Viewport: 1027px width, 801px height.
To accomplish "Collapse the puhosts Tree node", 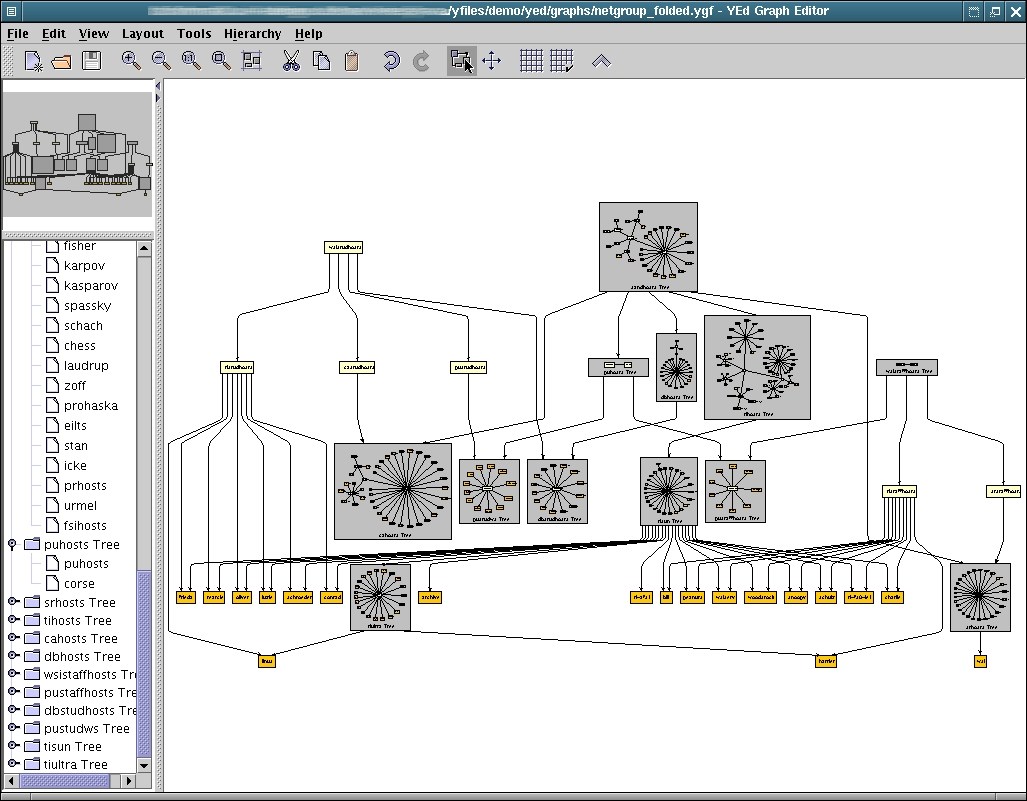I will [13, 544].
